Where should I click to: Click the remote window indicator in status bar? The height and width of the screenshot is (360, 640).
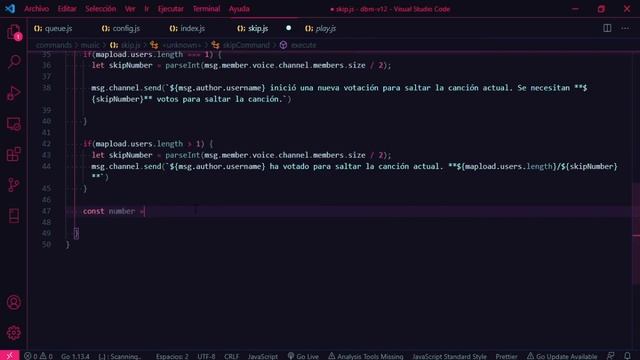pyautogui.click(x=9, y=356)
